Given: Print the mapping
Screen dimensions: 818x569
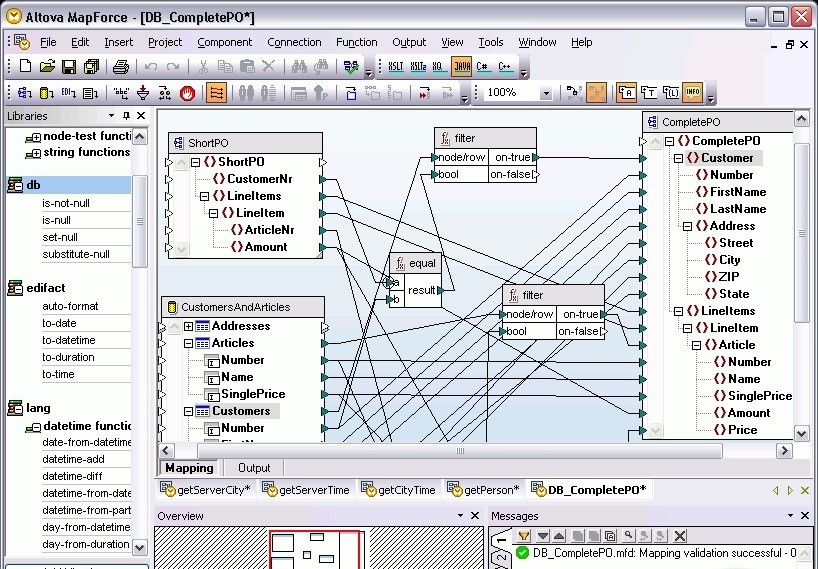Looking at the screenshot, I should (121, 66).
